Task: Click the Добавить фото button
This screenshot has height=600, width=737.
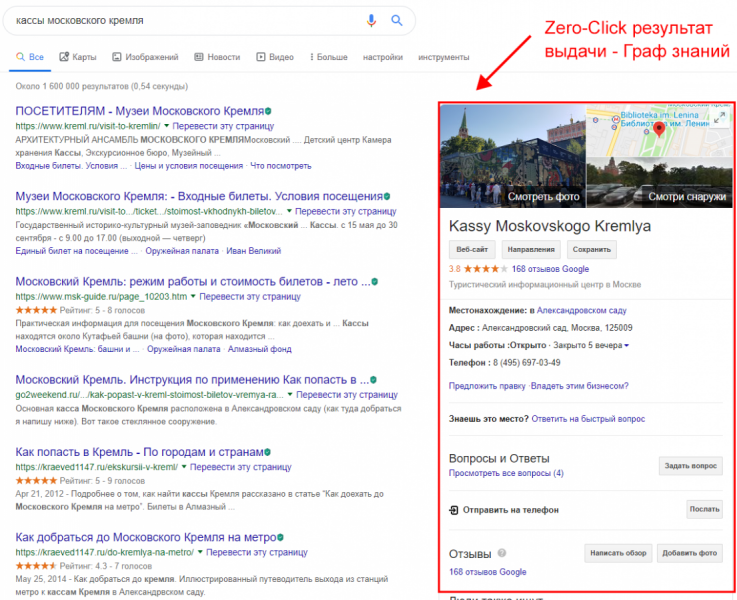Action: tap(690, 553)
